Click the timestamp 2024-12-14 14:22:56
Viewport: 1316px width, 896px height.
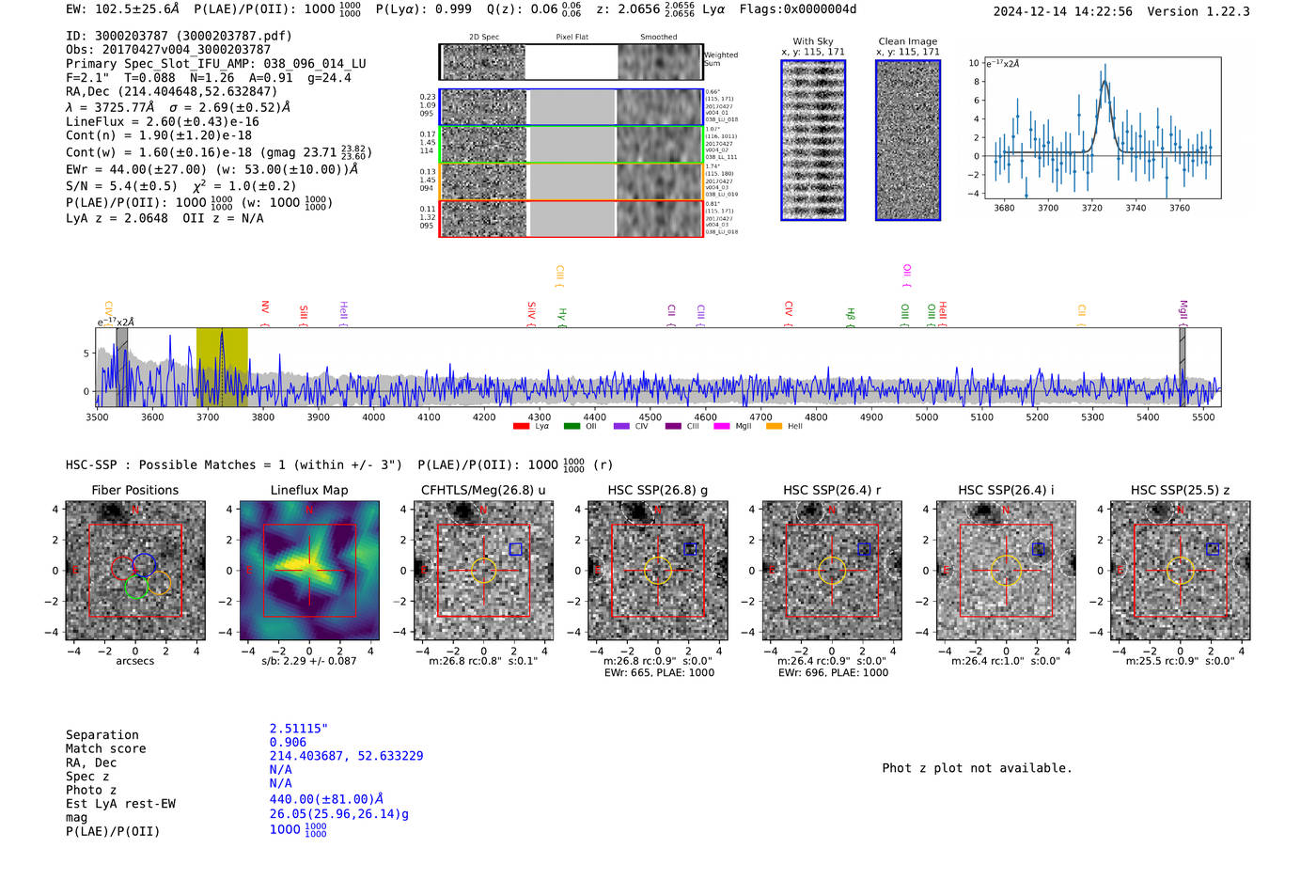click(1063, 11)
